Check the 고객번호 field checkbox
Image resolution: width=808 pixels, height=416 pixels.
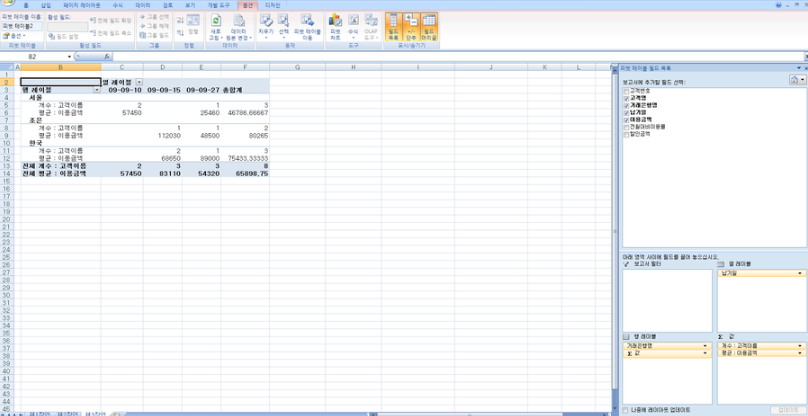[626, 89]
